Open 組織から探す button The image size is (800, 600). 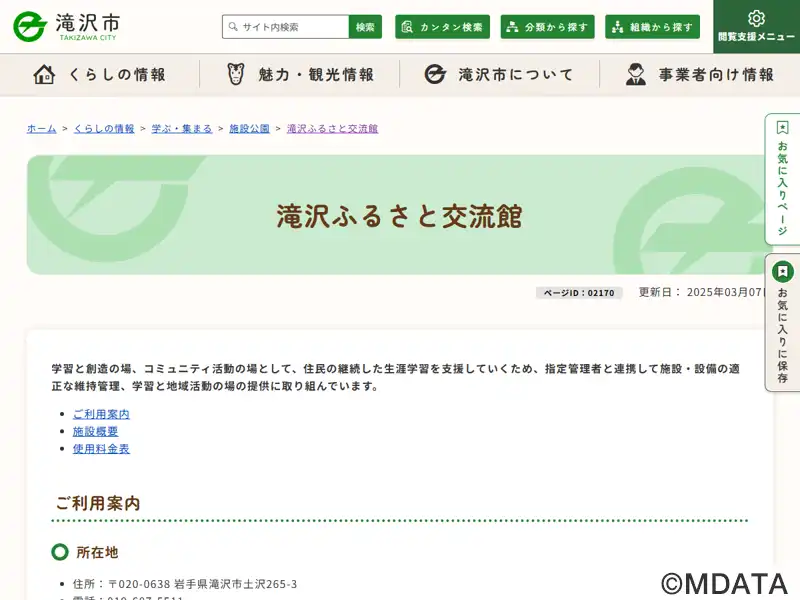(x=653, y=27)
